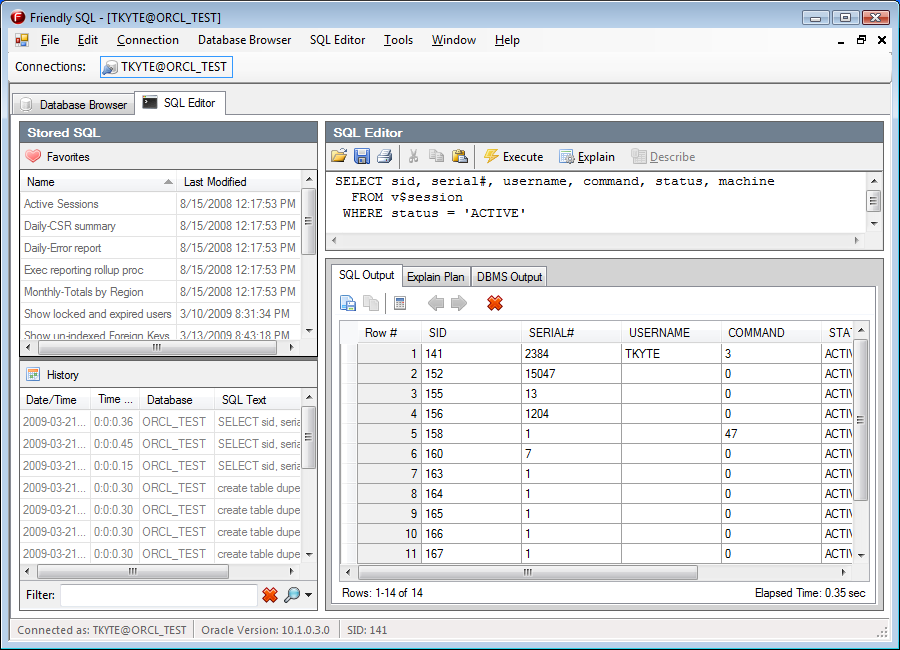Screen dimensions: 900x650
Task: Click the Date/Time history column header
Action: (x=55, y=400)
